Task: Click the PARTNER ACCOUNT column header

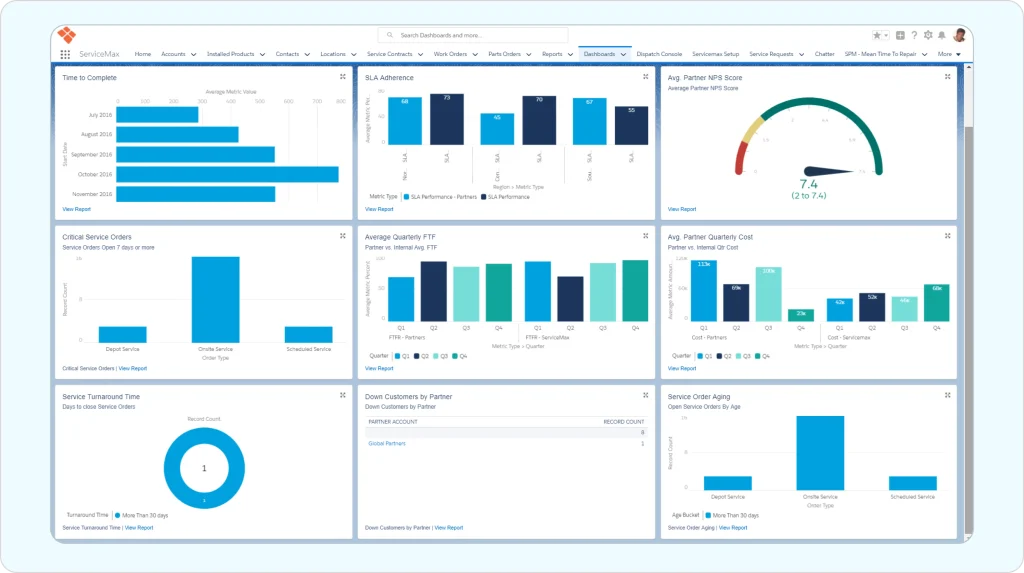Action: tap(392, 422)
